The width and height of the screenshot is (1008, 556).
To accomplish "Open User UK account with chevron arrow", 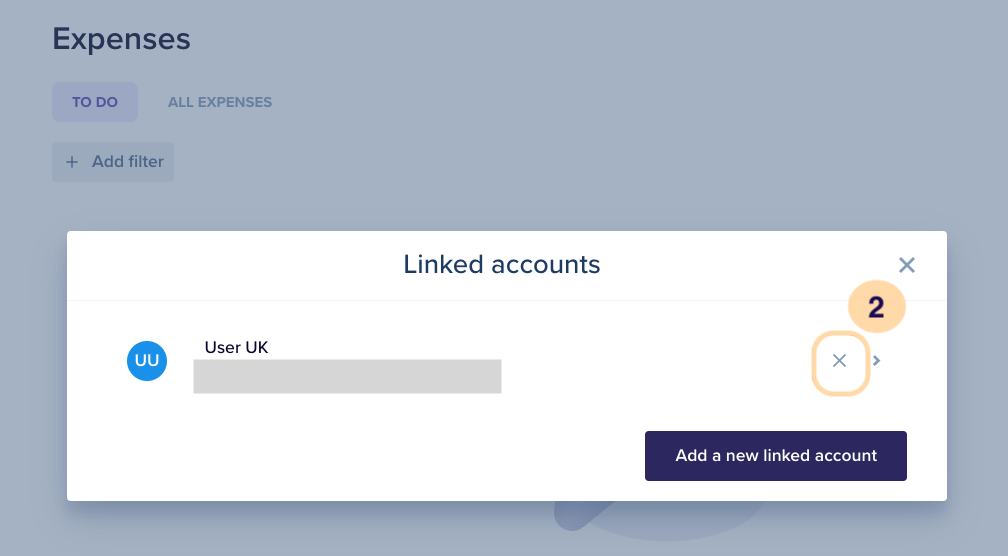I will 876,361.
